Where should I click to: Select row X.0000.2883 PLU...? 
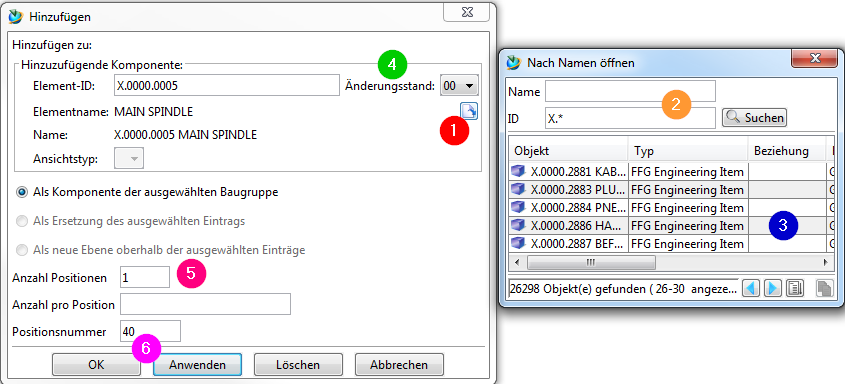pos(671,190)
